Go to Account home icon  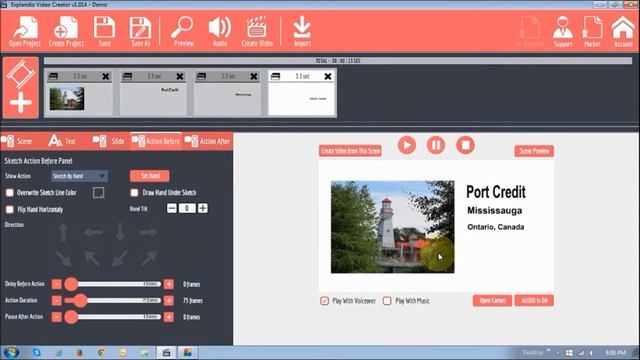coord(623,31)
